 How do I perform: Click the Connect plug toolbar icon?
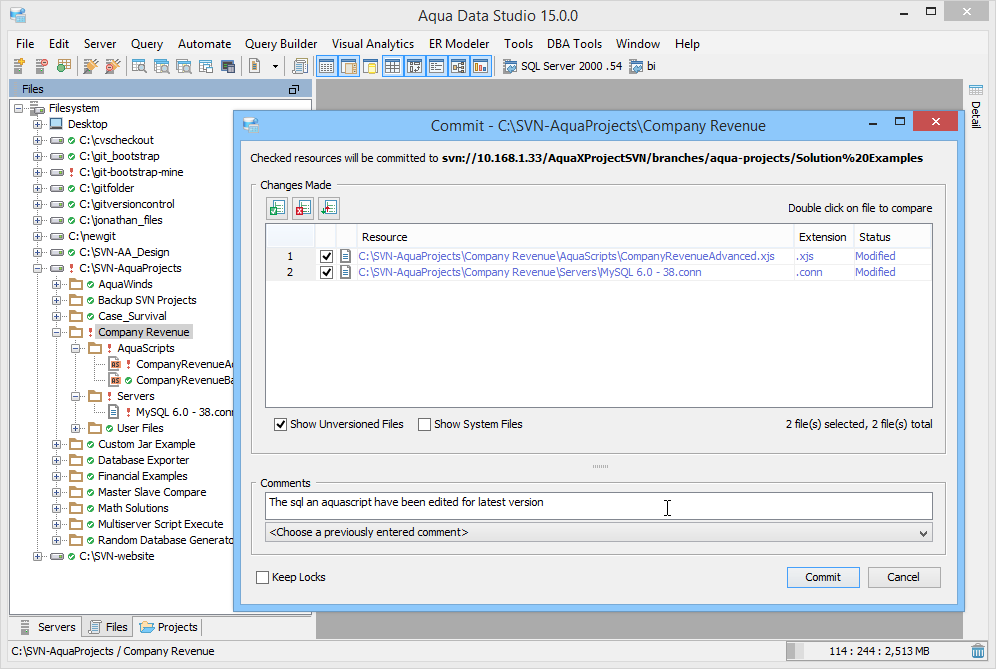pos(91,66)
